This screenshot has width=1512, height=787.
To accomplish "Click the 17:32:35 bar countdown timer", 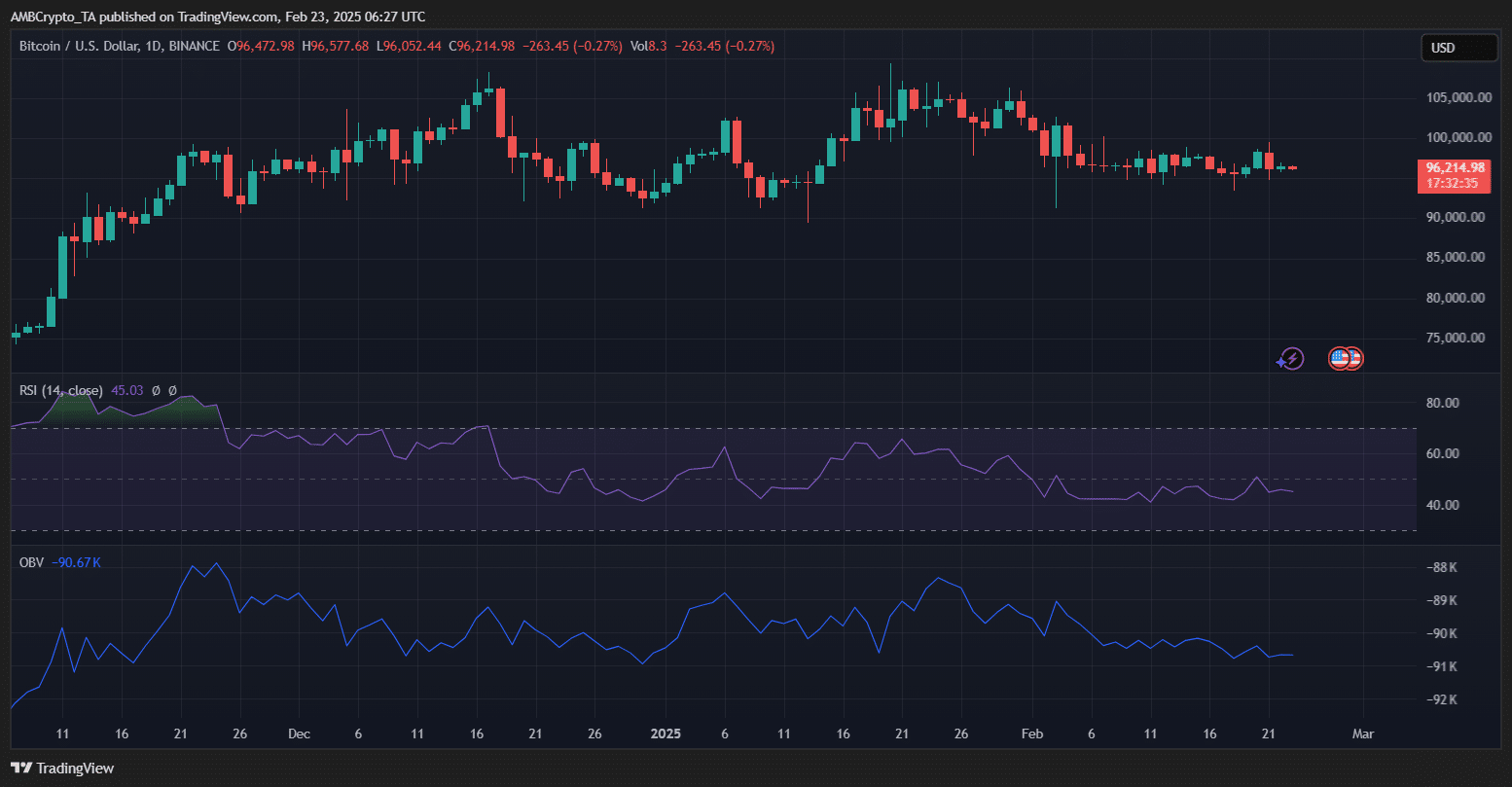I will click(x=1455, y=183).
